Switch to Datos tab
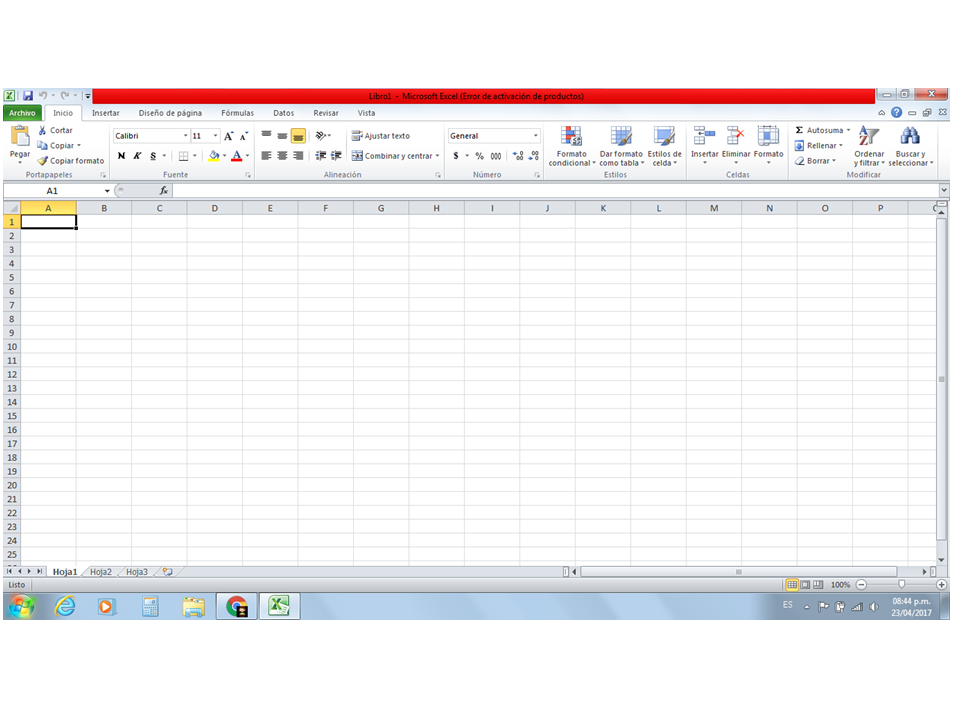The image size is (960, 720). click(x=283, y=113)
